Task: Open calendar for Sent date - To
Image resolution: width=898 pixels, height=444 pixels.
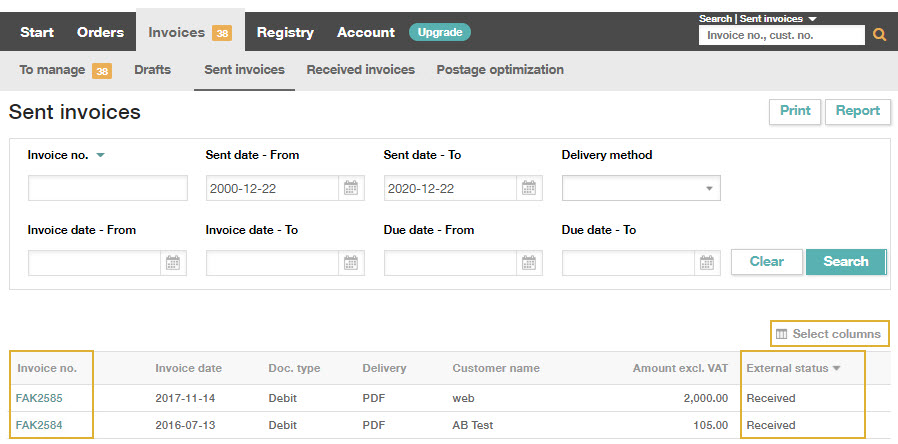Action: 529,188
